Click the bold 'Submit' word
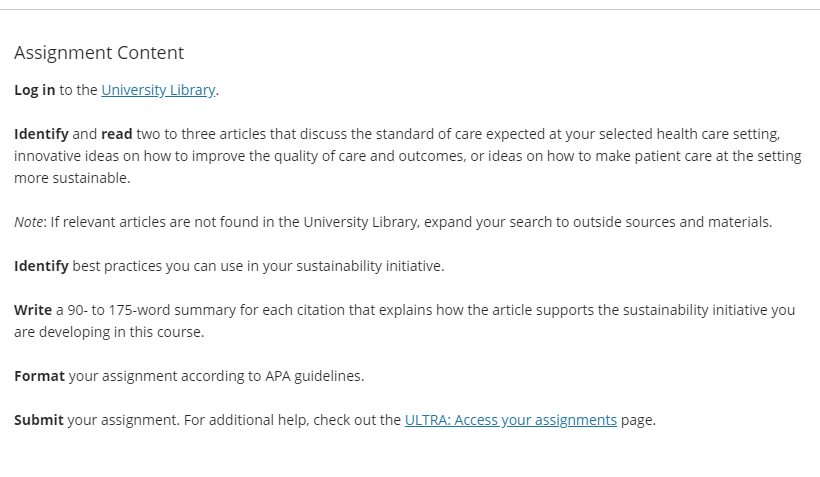The width and height of the screenshot is (820, 477). click(39, 420)
